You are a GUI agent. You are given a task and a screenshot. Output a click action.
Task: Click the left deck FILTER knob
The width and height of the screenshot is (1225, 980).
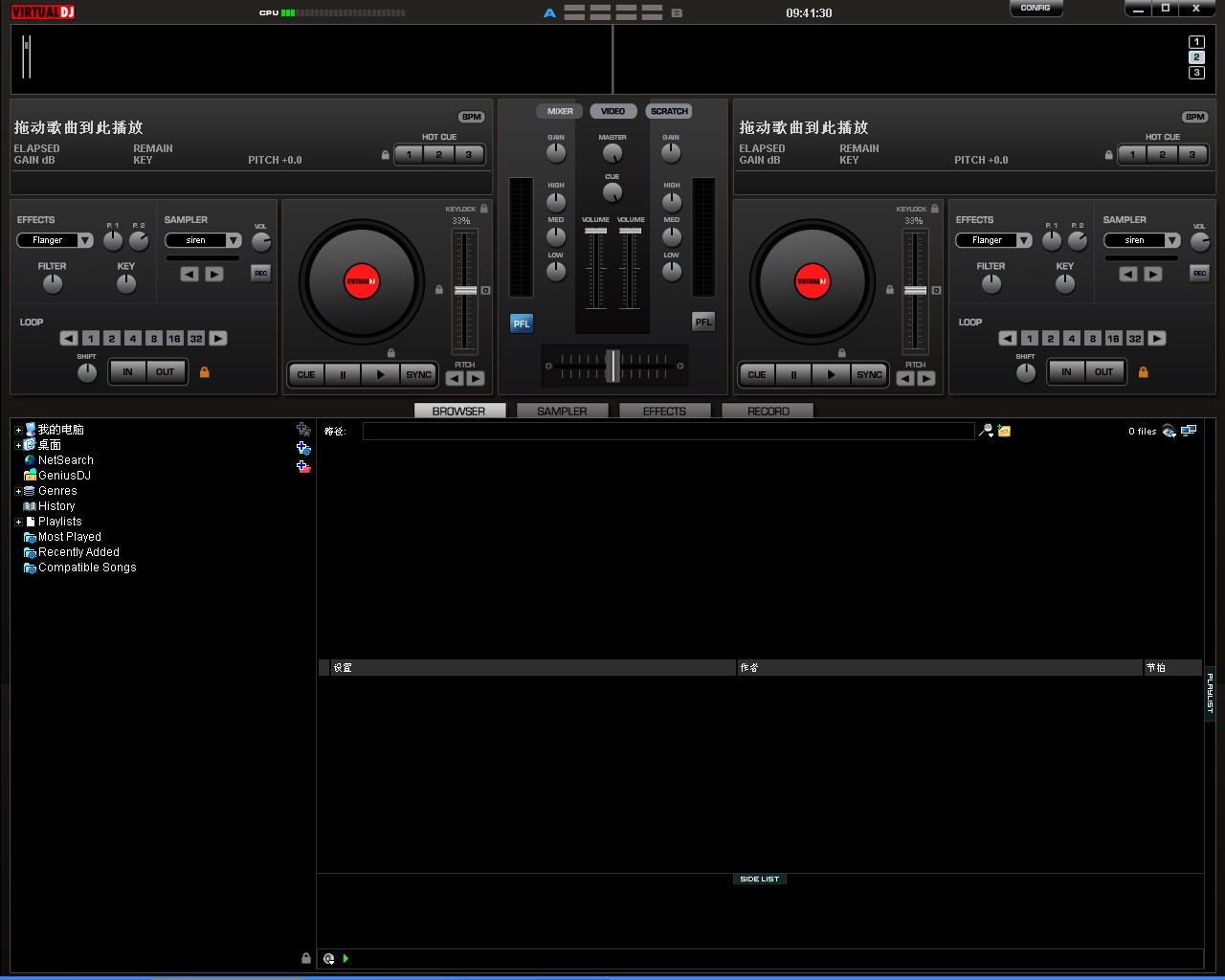pos(53,283)
